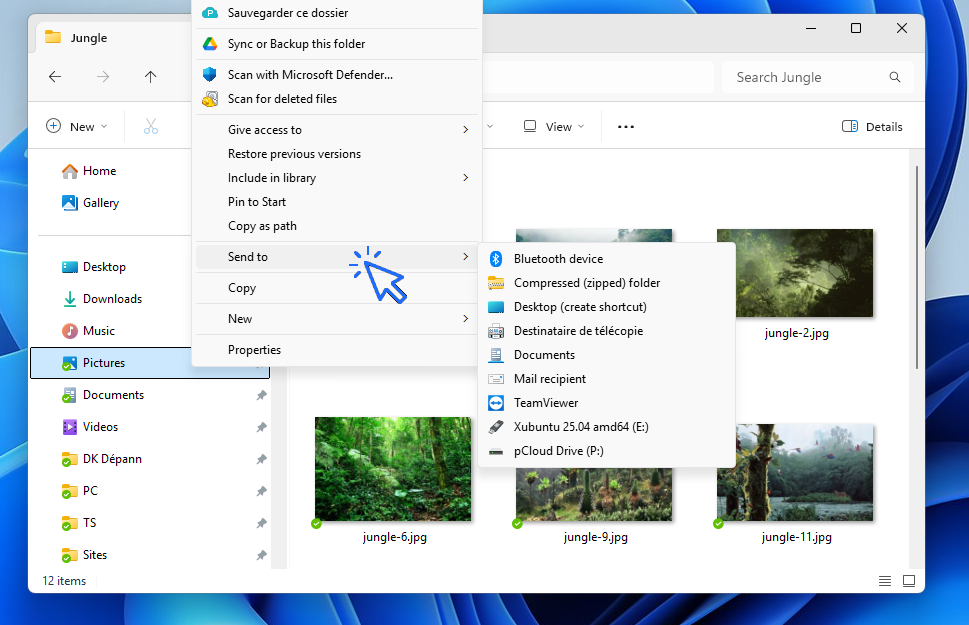Open the New dropdown in the toolbar
Viewport: 969px width, 625px height.
coord(77,127)
